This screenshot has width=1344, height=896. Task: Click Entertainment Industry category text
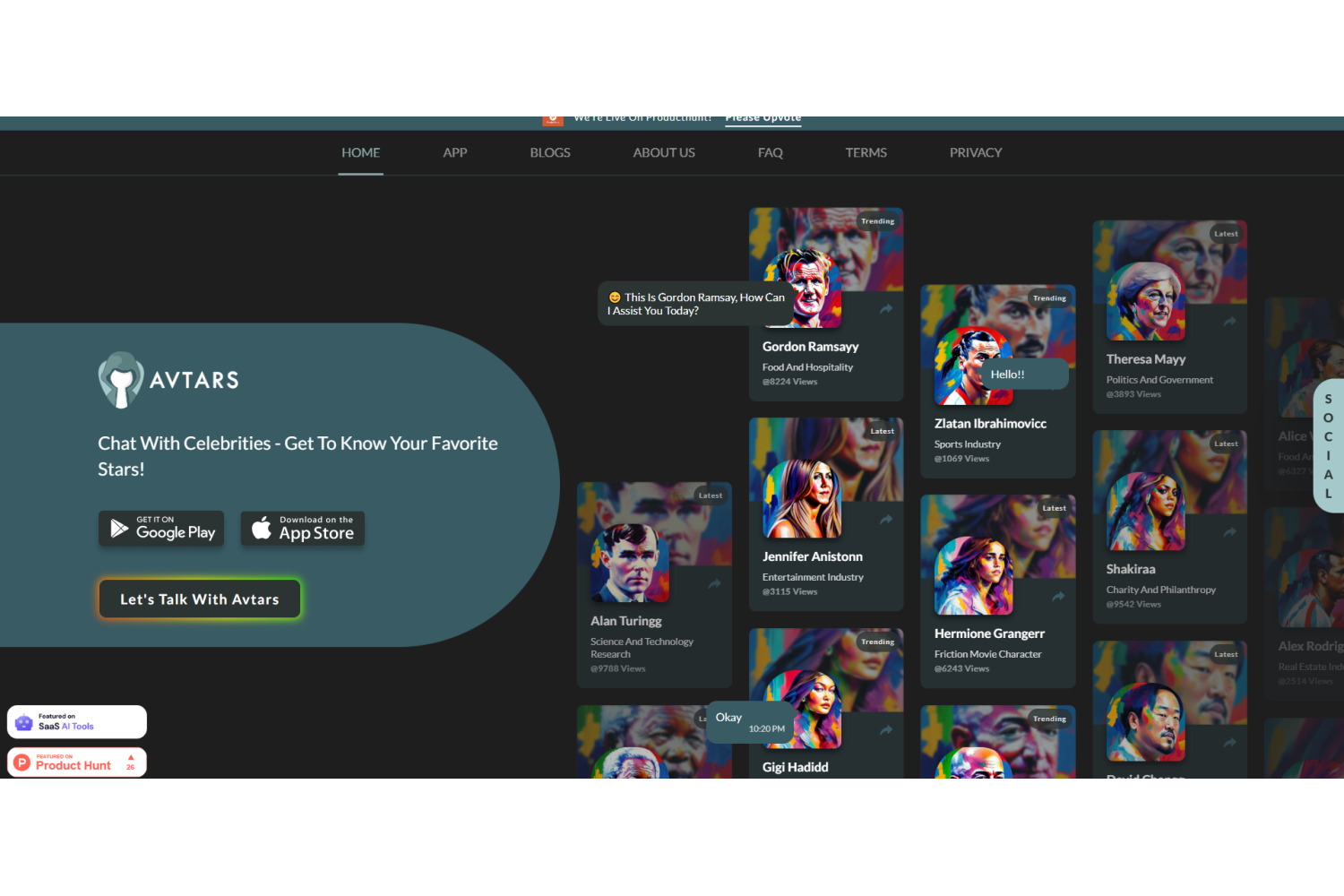click(x=813, y=577)
